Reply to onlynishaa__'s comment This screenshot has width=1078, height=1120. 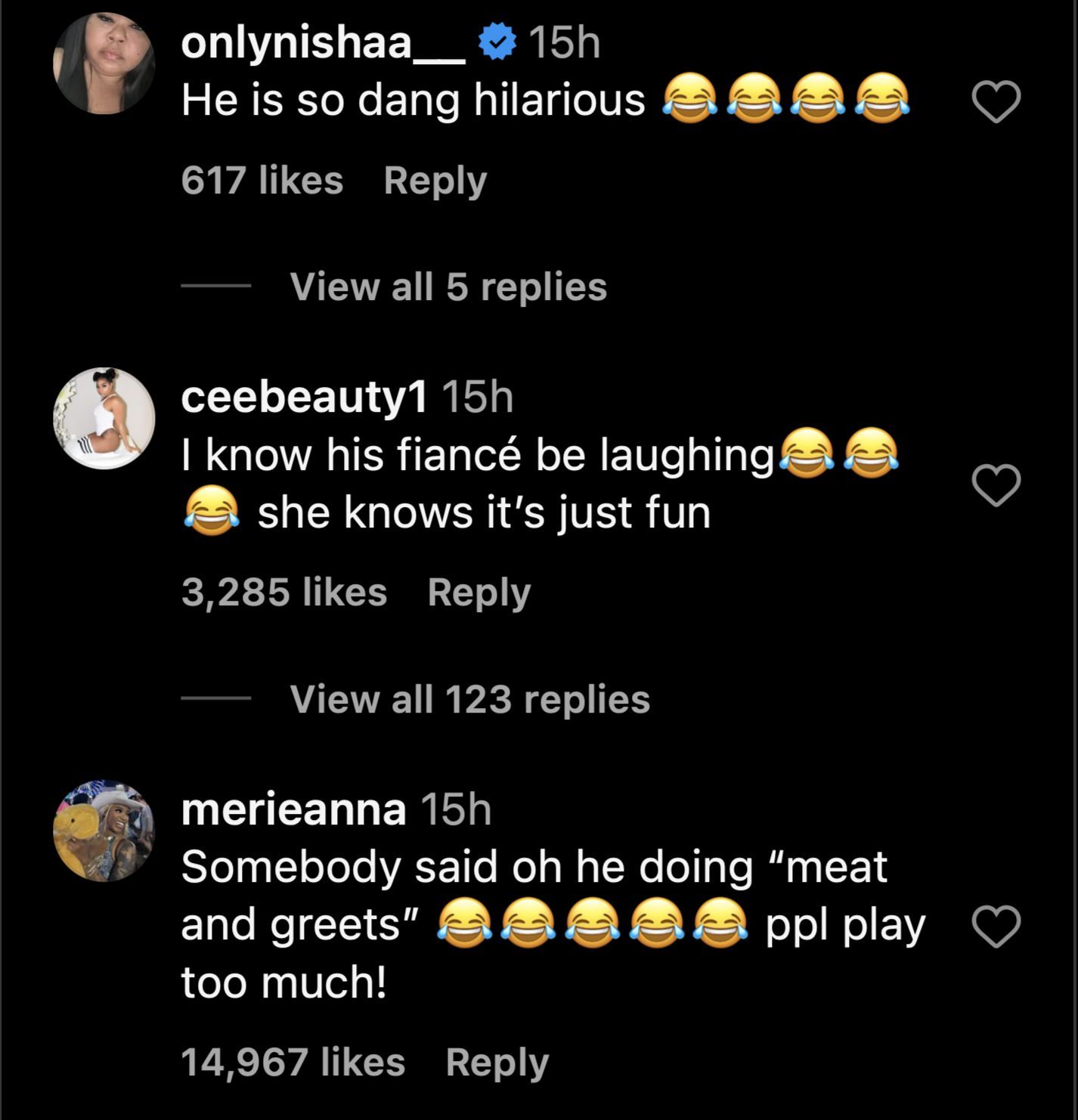point(435,181)
